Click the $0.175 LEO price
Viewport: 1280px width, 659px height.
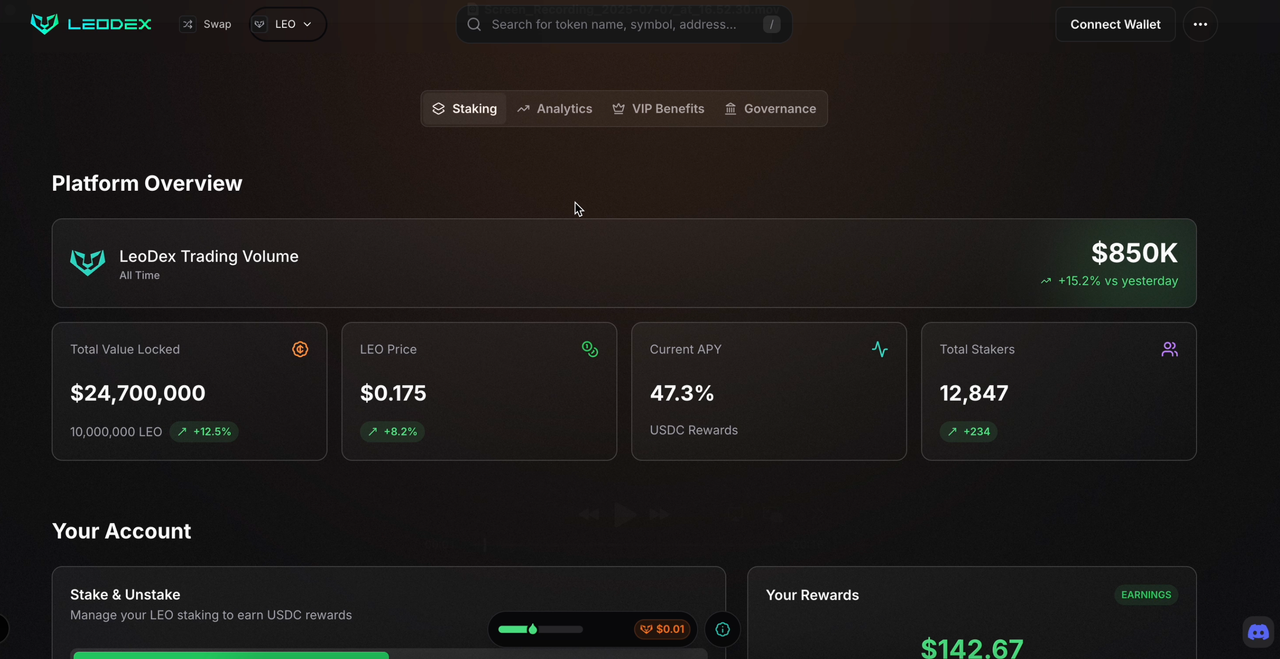point(393,393)
